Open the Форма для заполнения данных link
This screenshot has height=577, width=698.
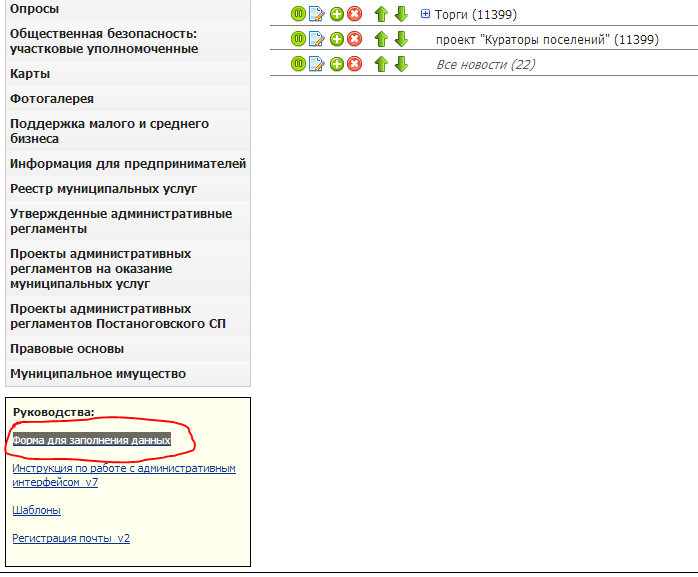click(91, 440)
